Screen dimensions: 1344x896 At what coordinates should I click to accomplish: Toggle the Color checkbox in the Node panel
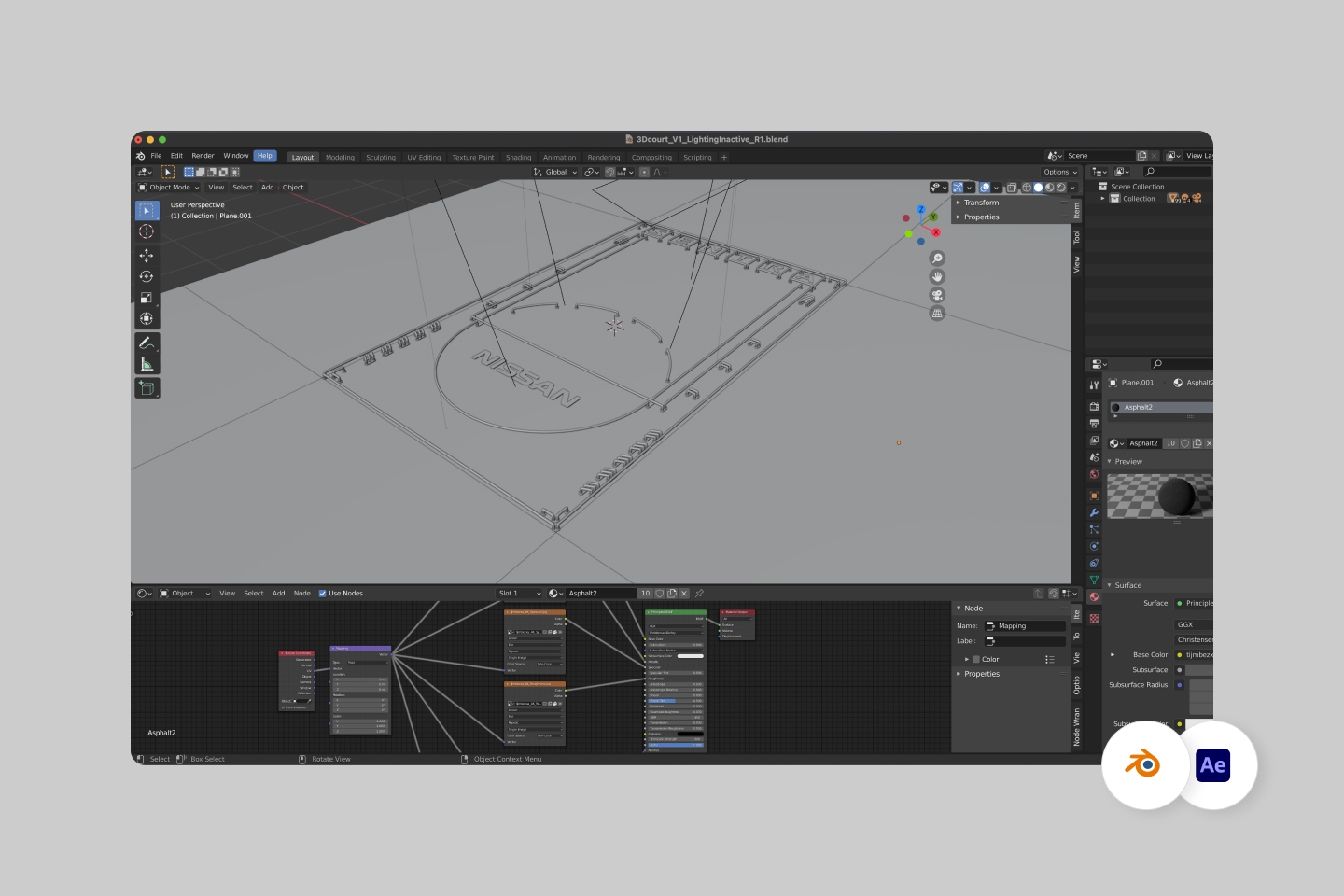pos(976,659)
